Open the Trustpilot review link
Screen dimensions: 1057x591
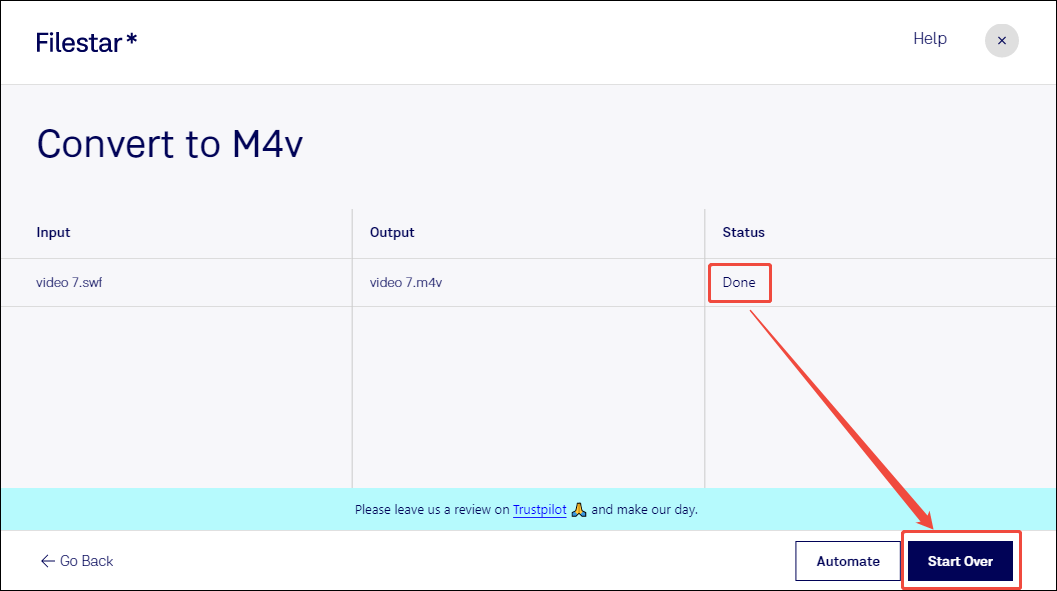[539, 510]
